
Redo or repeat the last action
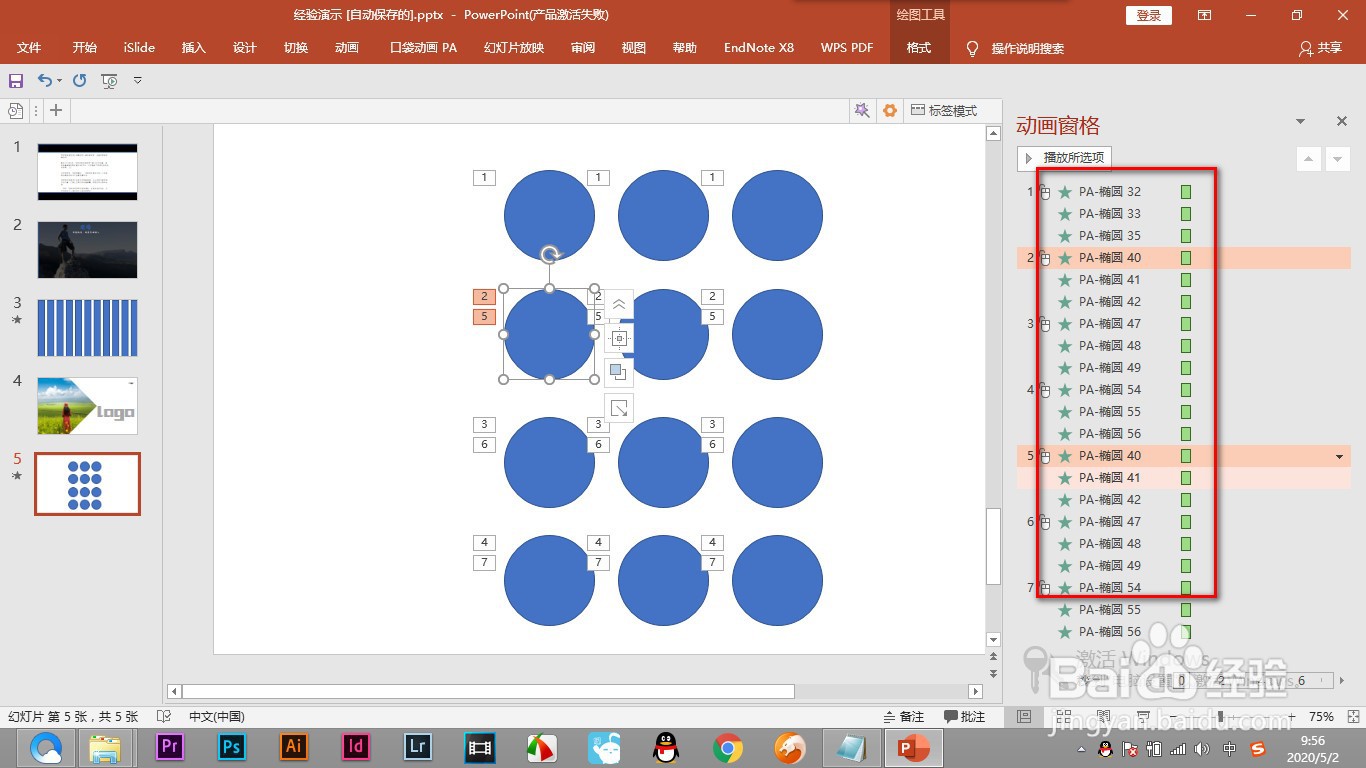point(80,80)
